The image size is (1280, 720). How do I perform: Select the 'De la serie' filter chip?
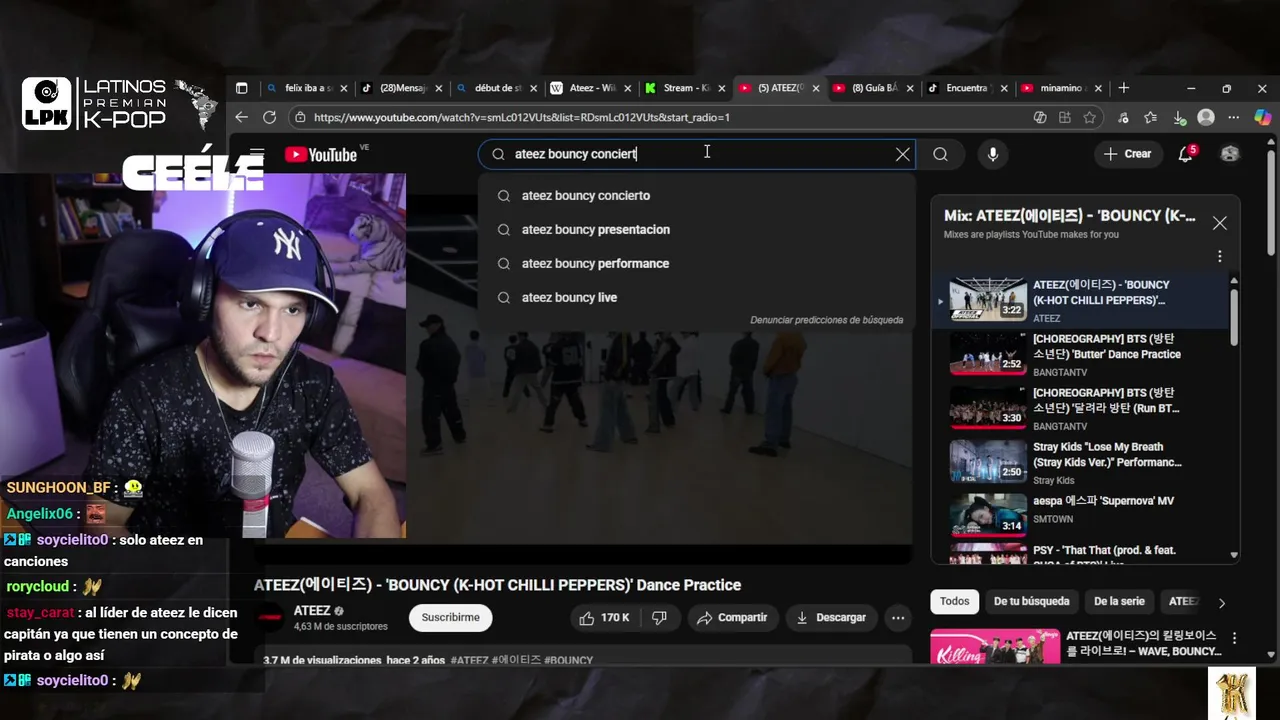(1119, 601)
